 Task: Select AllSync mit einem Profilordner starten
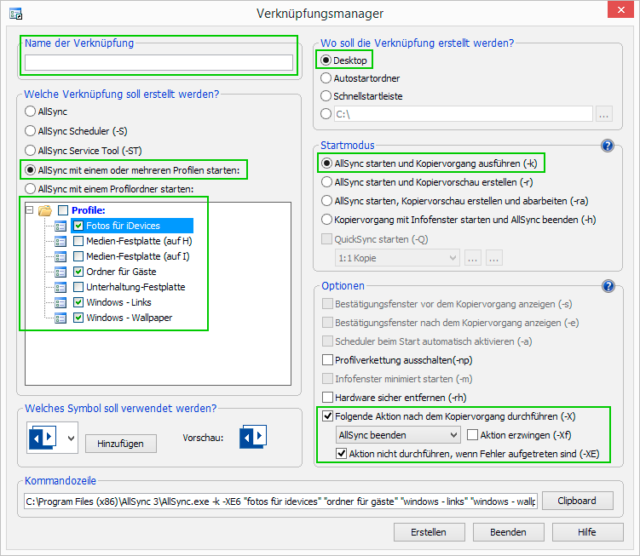point(30,189)
